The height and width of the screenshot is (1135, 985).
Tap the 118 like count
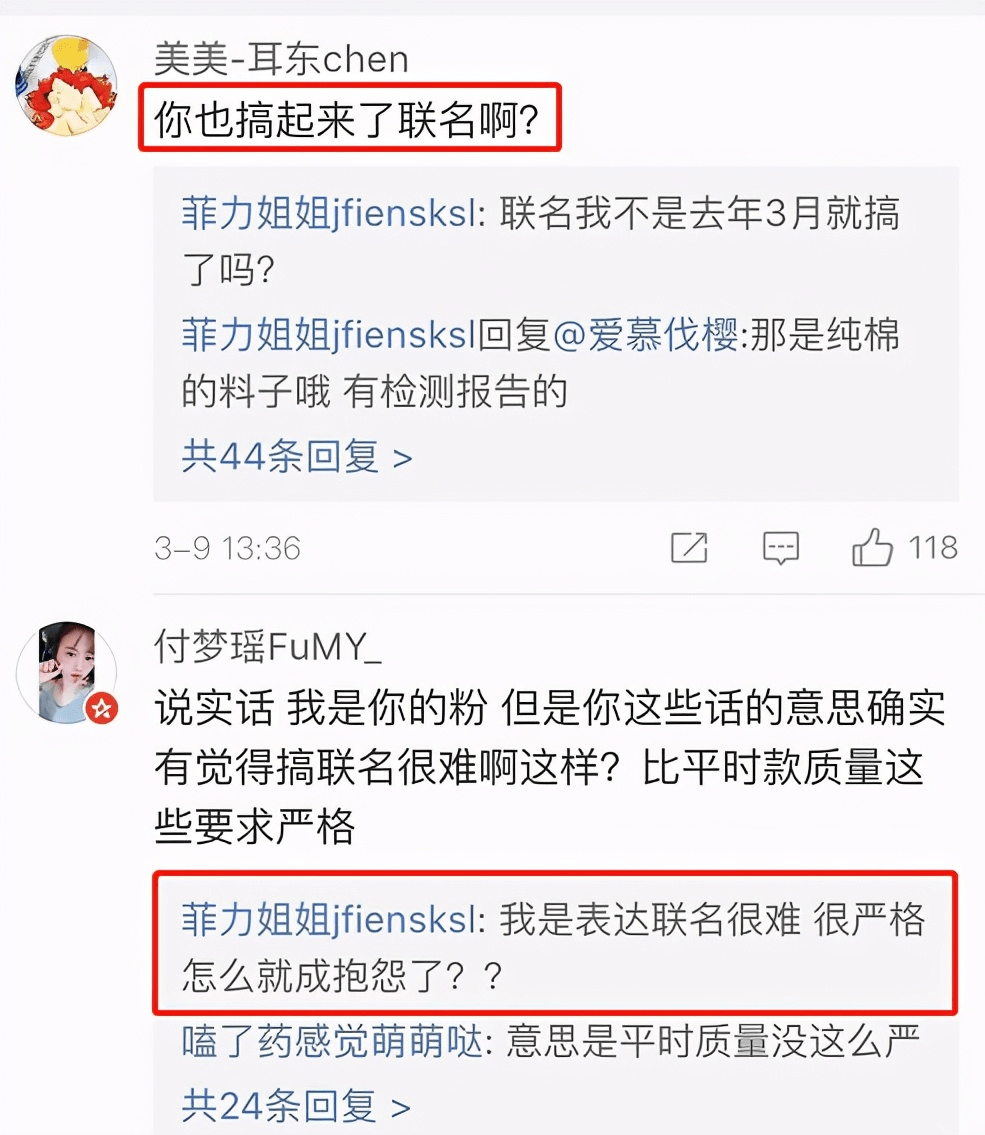[933, 547]
